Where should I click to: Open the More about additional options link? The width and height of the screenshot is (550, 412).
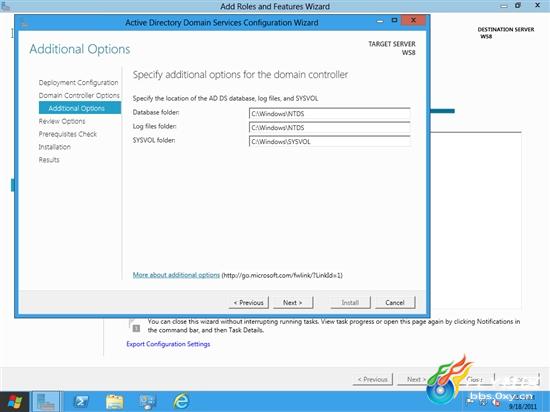click(176, 275)
